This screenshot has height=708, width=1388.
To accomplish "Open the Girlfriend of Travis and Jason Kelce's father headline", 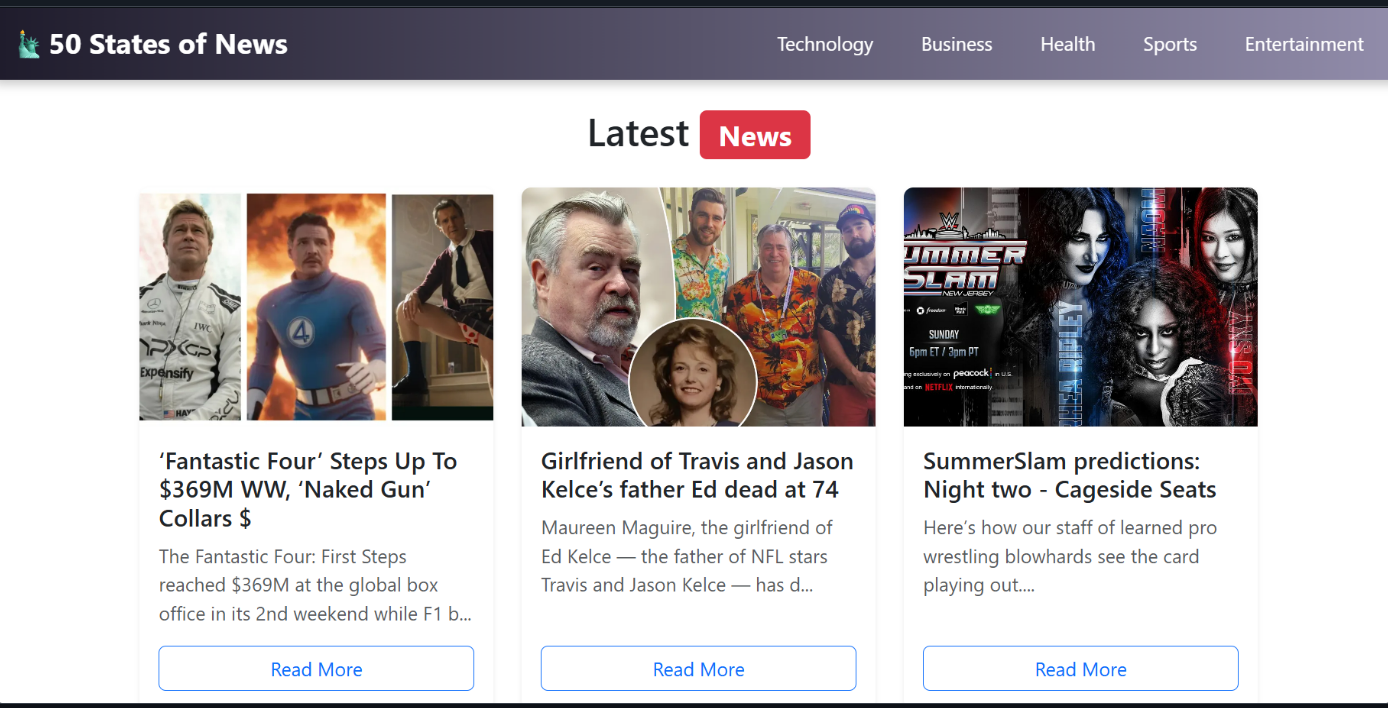I will click(697, 475).
